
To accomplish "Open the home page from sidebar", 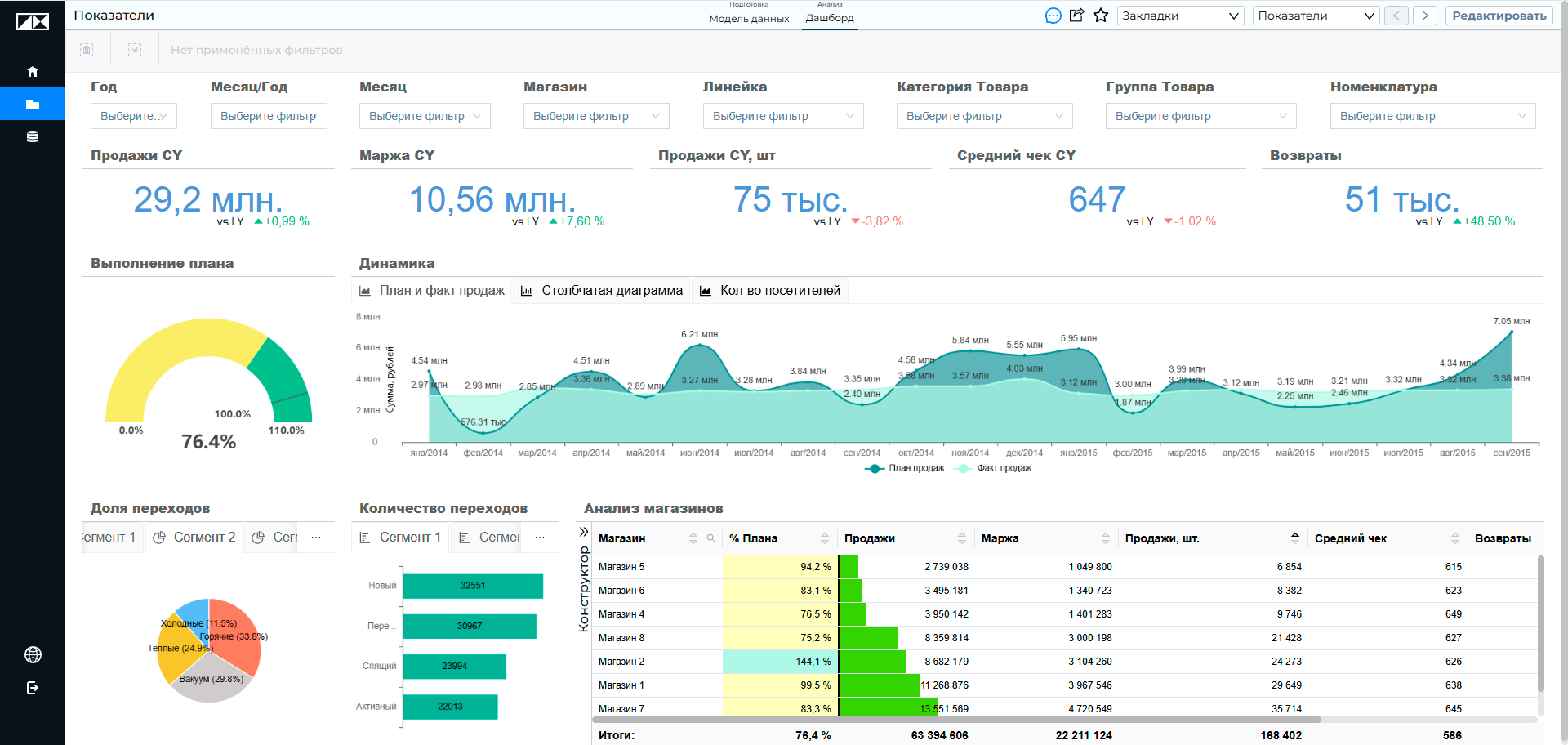I will pos(33,72).
